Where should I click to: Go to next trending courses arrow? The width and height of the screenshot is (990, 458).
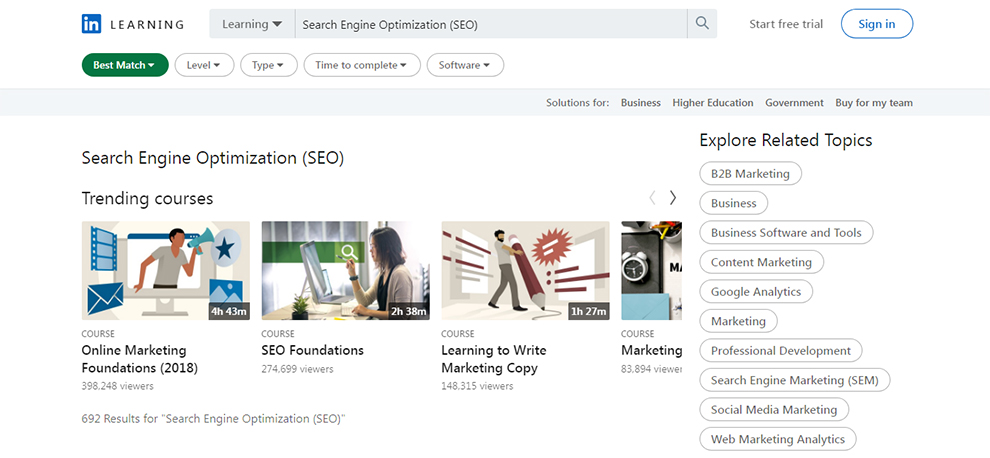(x=673, y=198)
